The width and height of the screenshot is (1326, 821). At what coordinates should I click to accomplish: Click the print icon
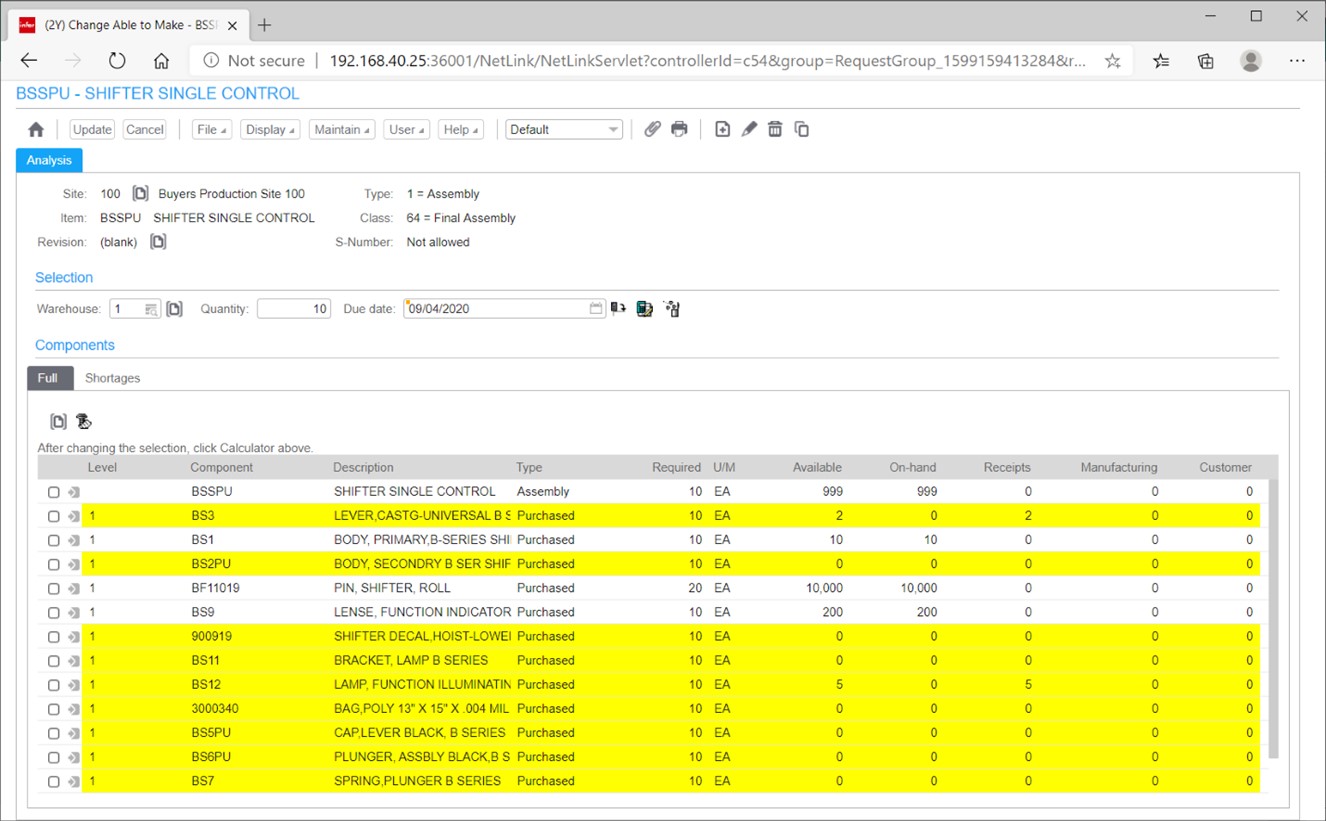pyautogui.click(x=680, y=129)
